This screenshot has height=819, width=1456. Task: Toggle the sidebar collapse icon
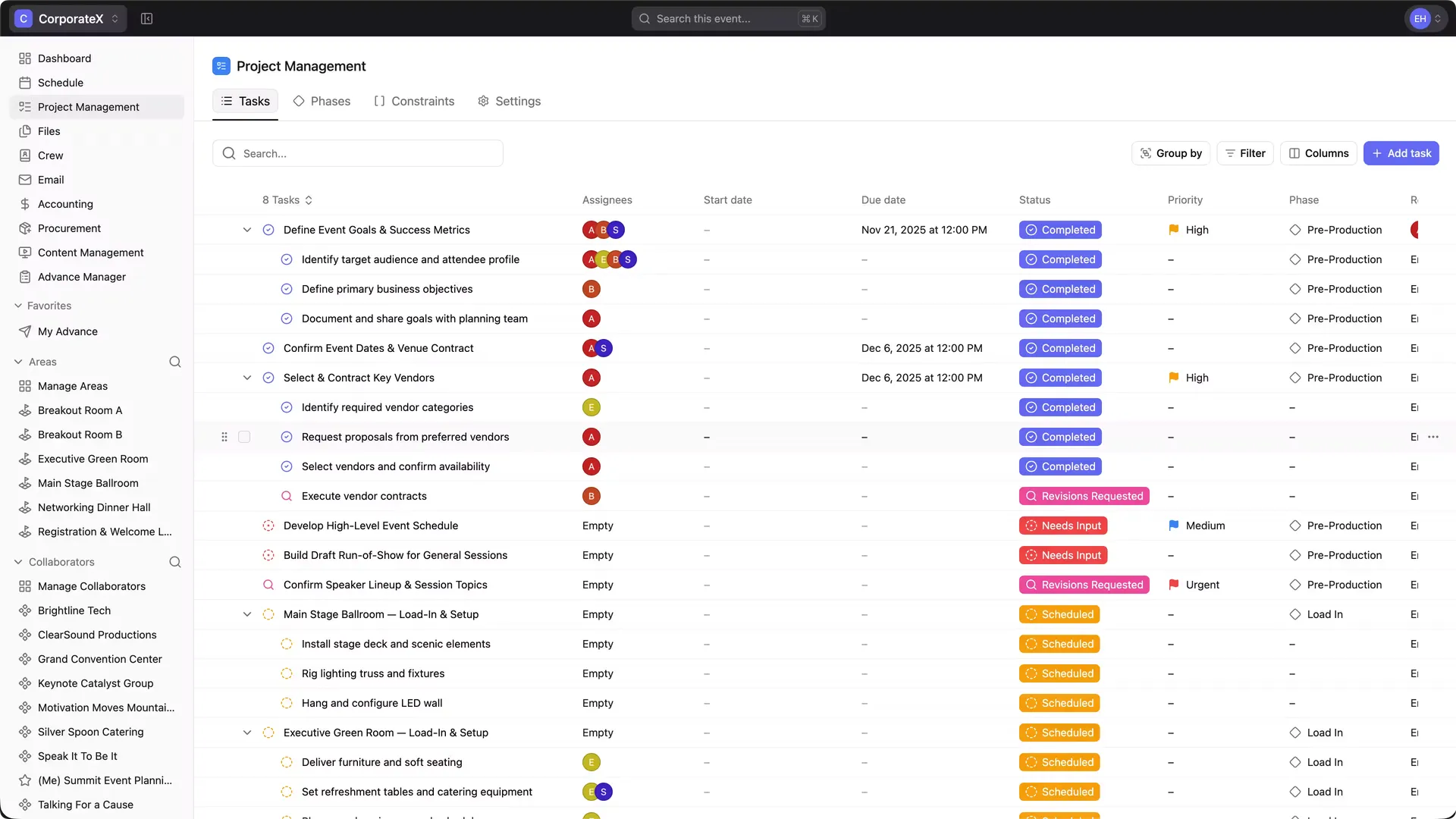pyautogui.click(x=147, y=18)
